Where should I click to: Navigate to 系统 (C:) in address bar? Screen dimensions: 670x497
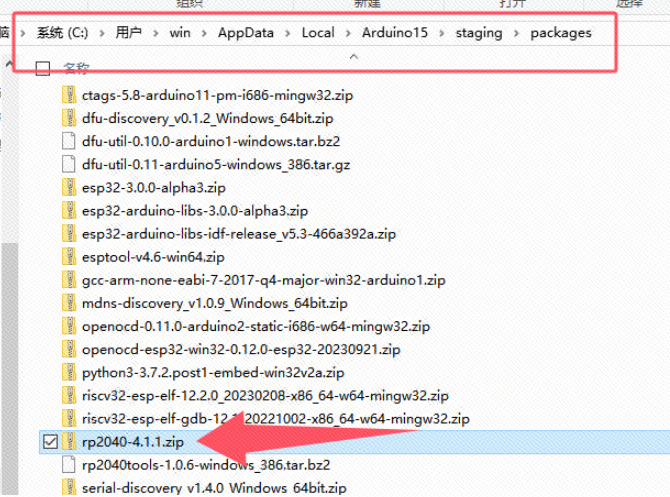point(62,32)
